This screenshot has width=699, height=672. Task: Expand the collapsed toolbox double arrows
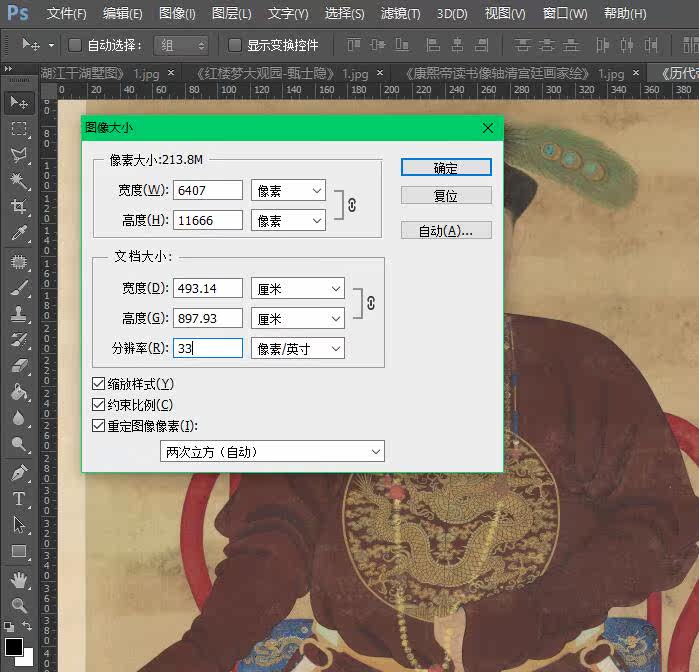[x=8, y=69]
